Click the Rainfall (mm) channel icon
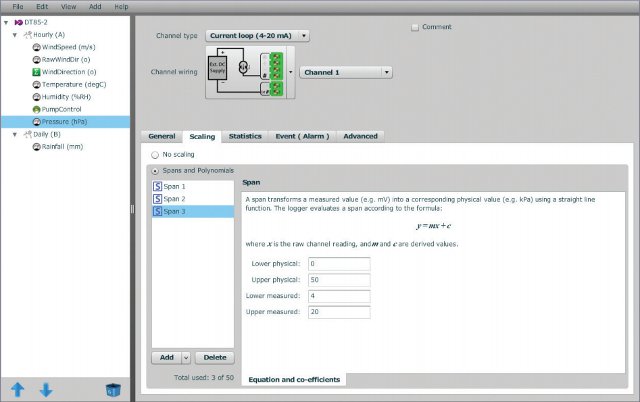640x402 pixels. coord(37,146)
